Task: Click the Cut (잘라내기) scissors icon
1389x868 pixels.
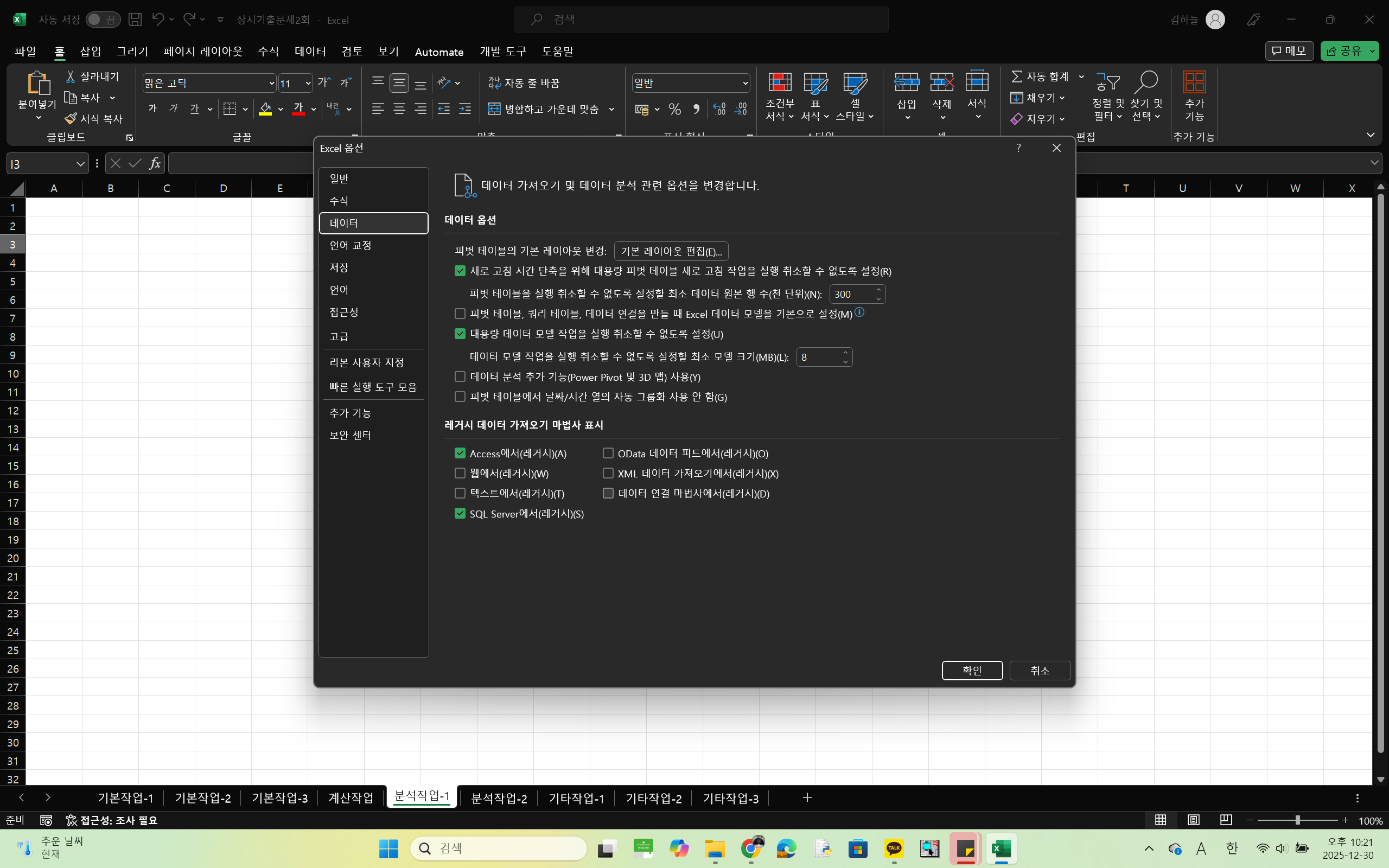Action: [x=71, y=76]
